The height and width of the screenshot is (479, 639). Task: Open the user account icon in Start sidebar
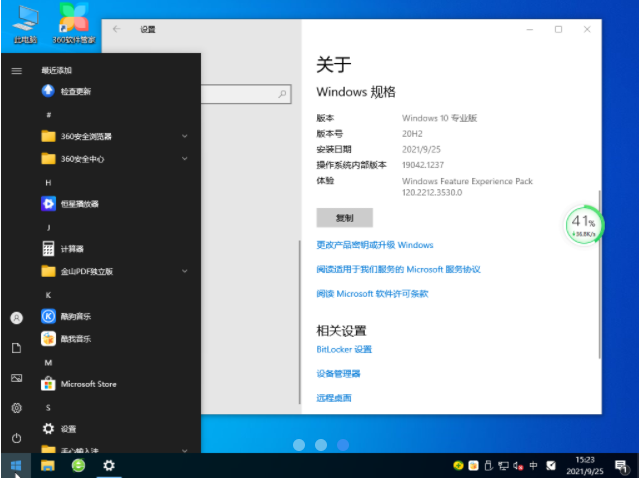point(16,317)
